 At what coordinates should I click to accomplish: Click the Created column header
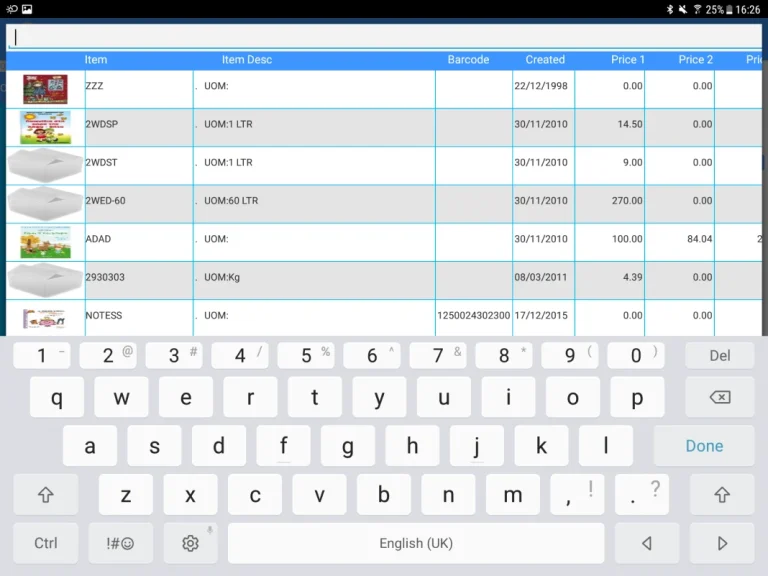coord(545,60)
